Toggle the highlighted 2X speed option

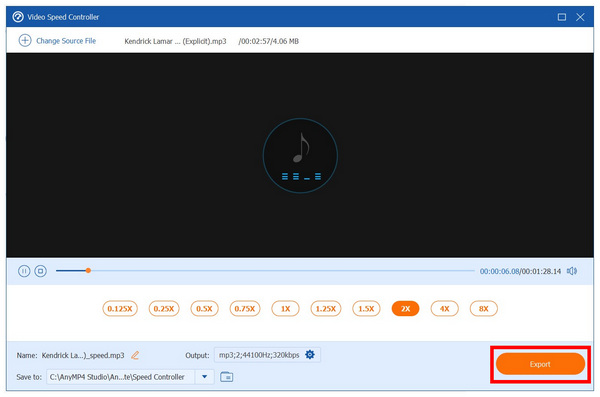click(x=405, y=309)
